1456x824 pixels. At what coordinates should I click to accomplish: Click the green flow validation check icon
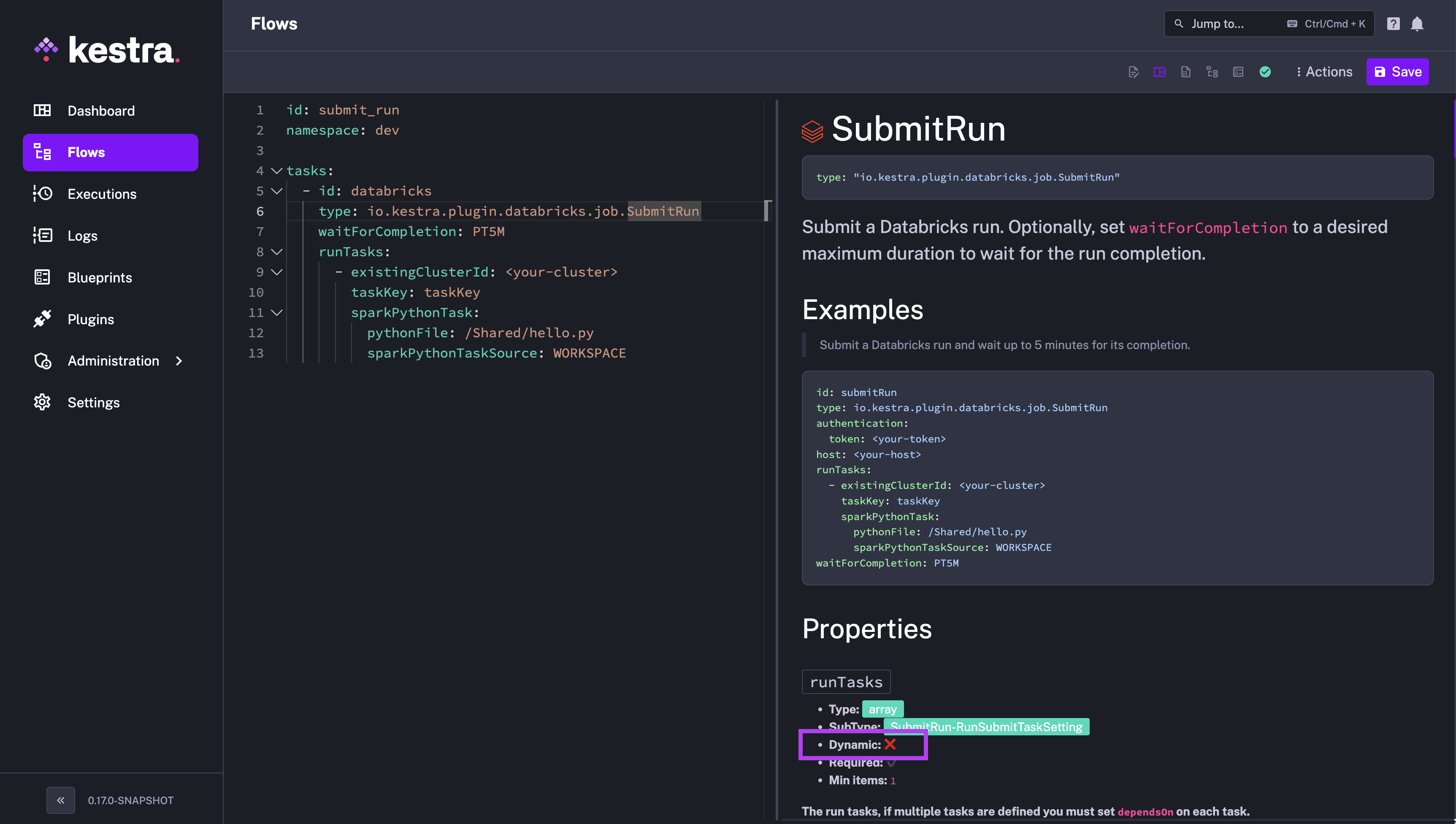pyautogui.click(x=1265, y=71)
